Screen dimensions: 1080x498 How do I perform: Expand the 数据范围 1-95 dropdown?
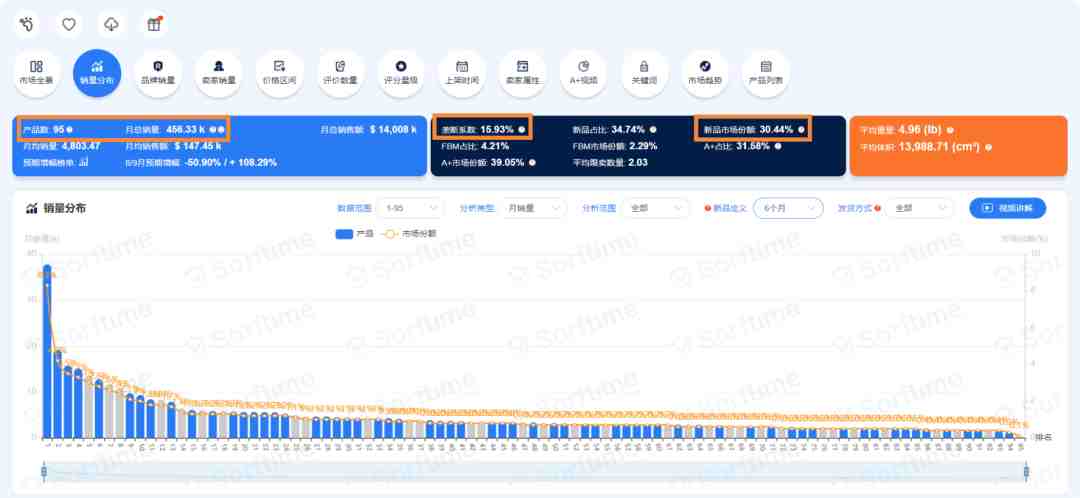411,208
